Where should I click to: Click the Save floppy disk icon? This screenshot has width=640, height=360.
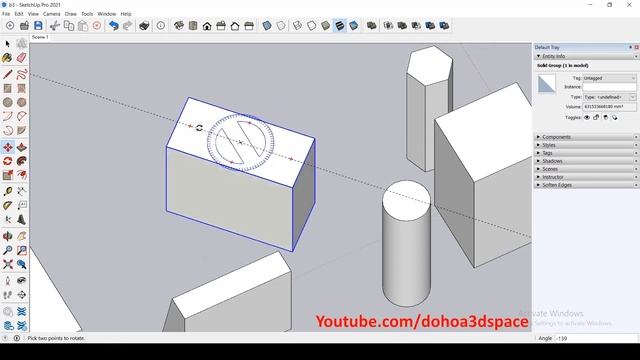38,26
